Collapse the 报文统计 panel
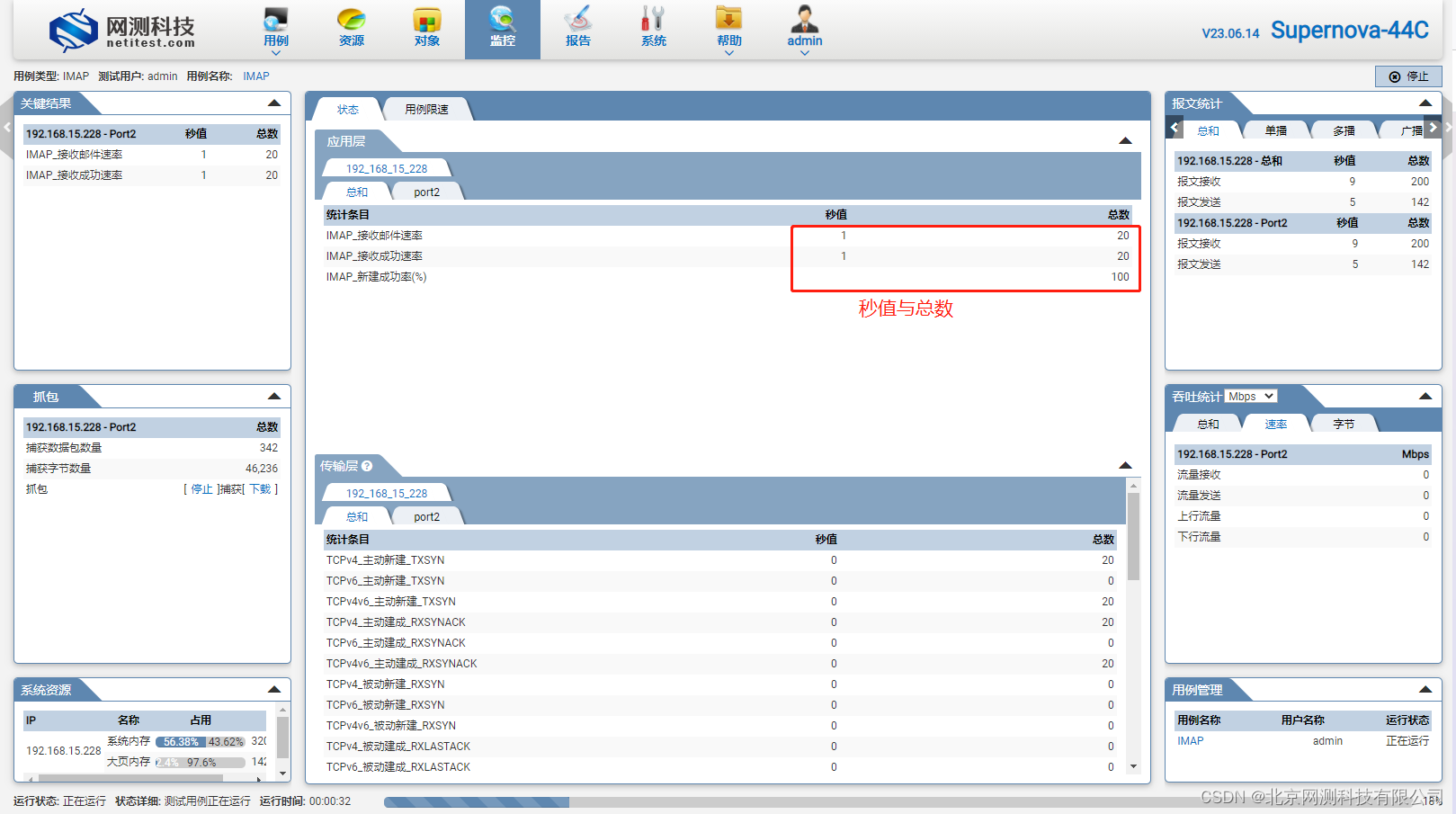 1425,103
